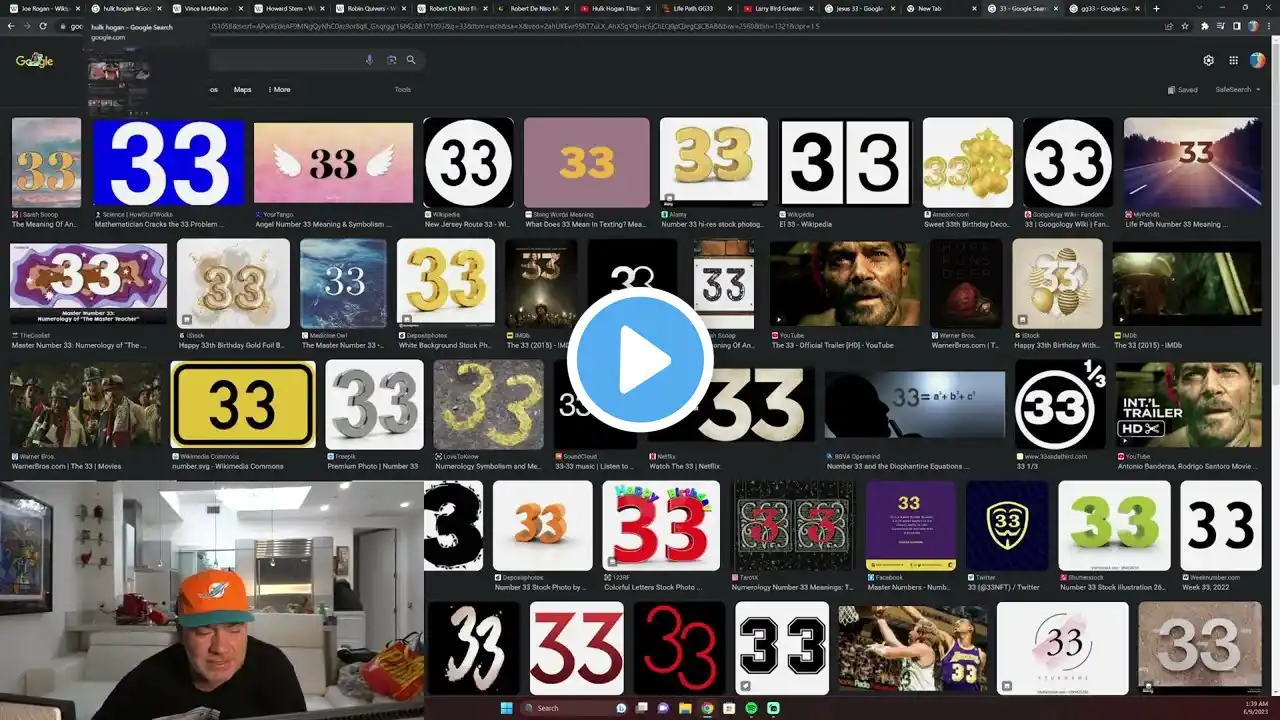
Task: Open the 33 1/3 circular logo image
Action: click(x=1060, y=404)
